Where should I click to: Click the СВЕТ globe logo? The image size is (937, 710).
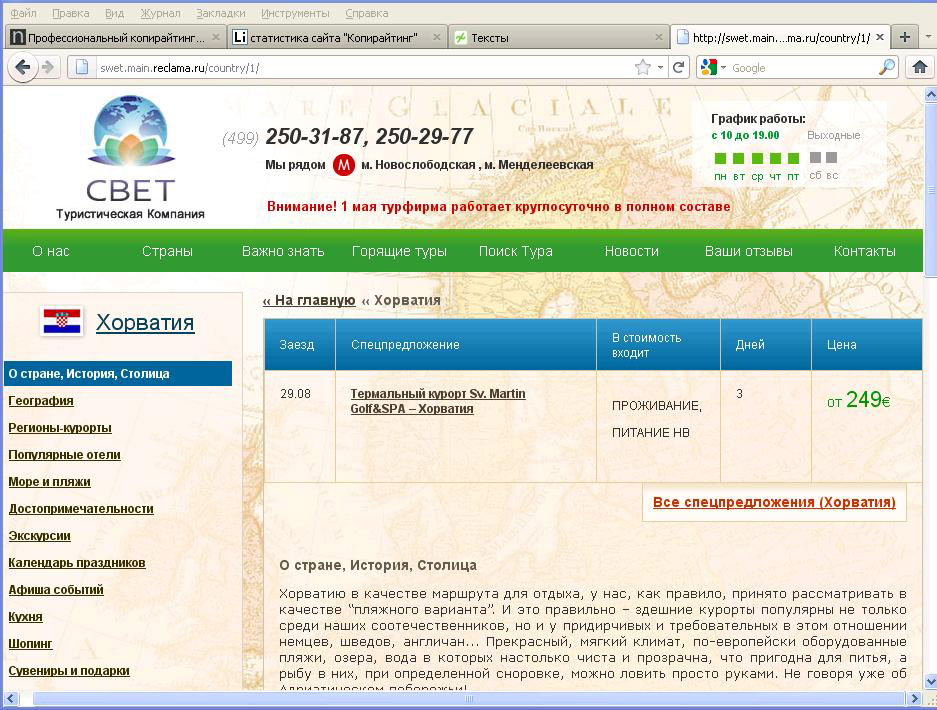point(131,130)
